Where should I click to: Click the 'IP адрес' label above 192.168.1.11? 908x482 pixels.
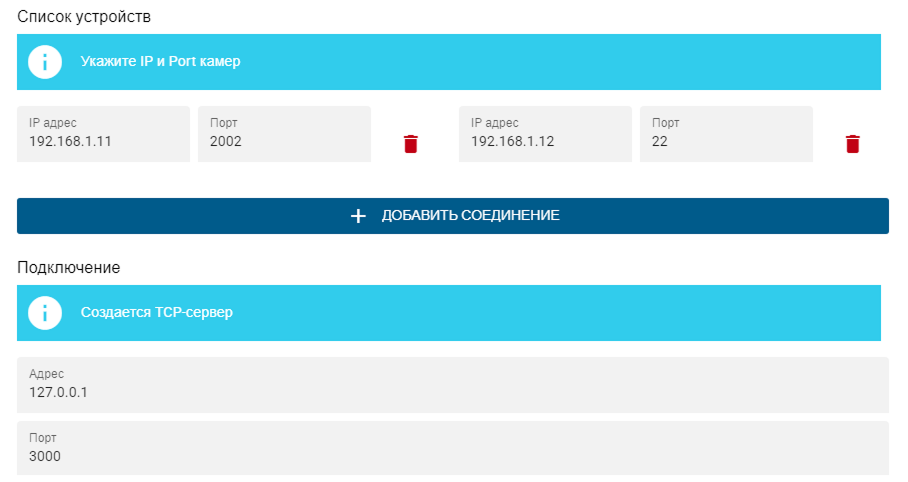pos(52,123)
